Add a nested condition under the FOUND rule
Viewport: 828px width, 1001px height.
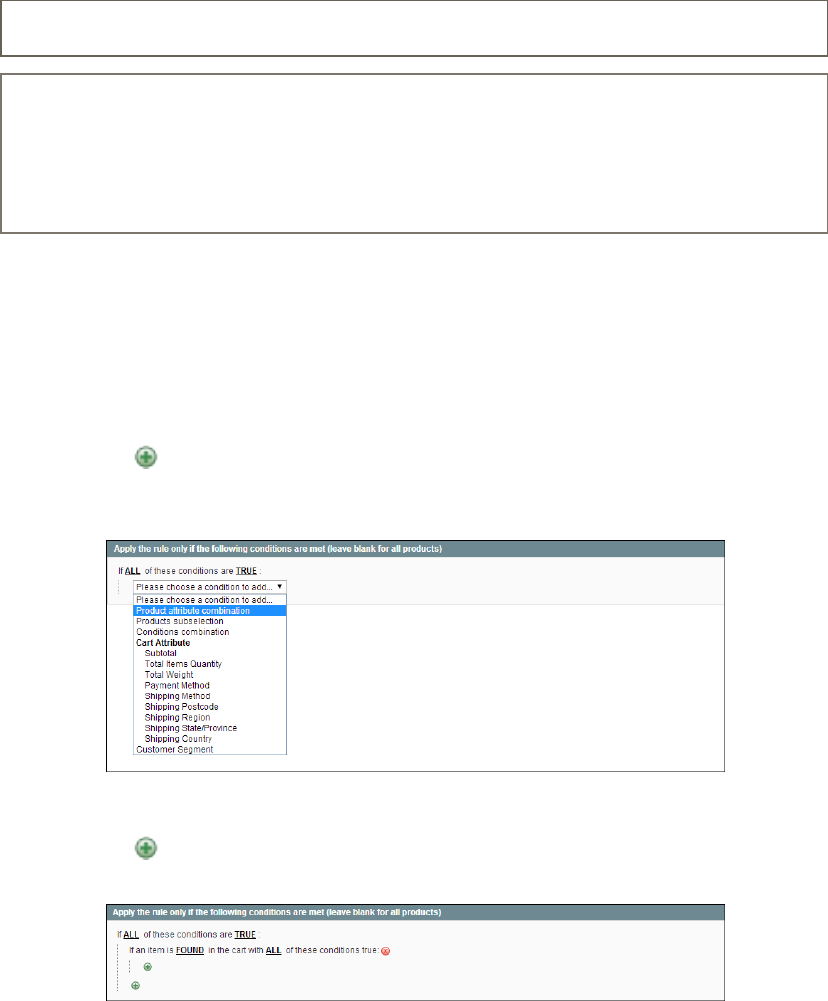coord(147,967)
